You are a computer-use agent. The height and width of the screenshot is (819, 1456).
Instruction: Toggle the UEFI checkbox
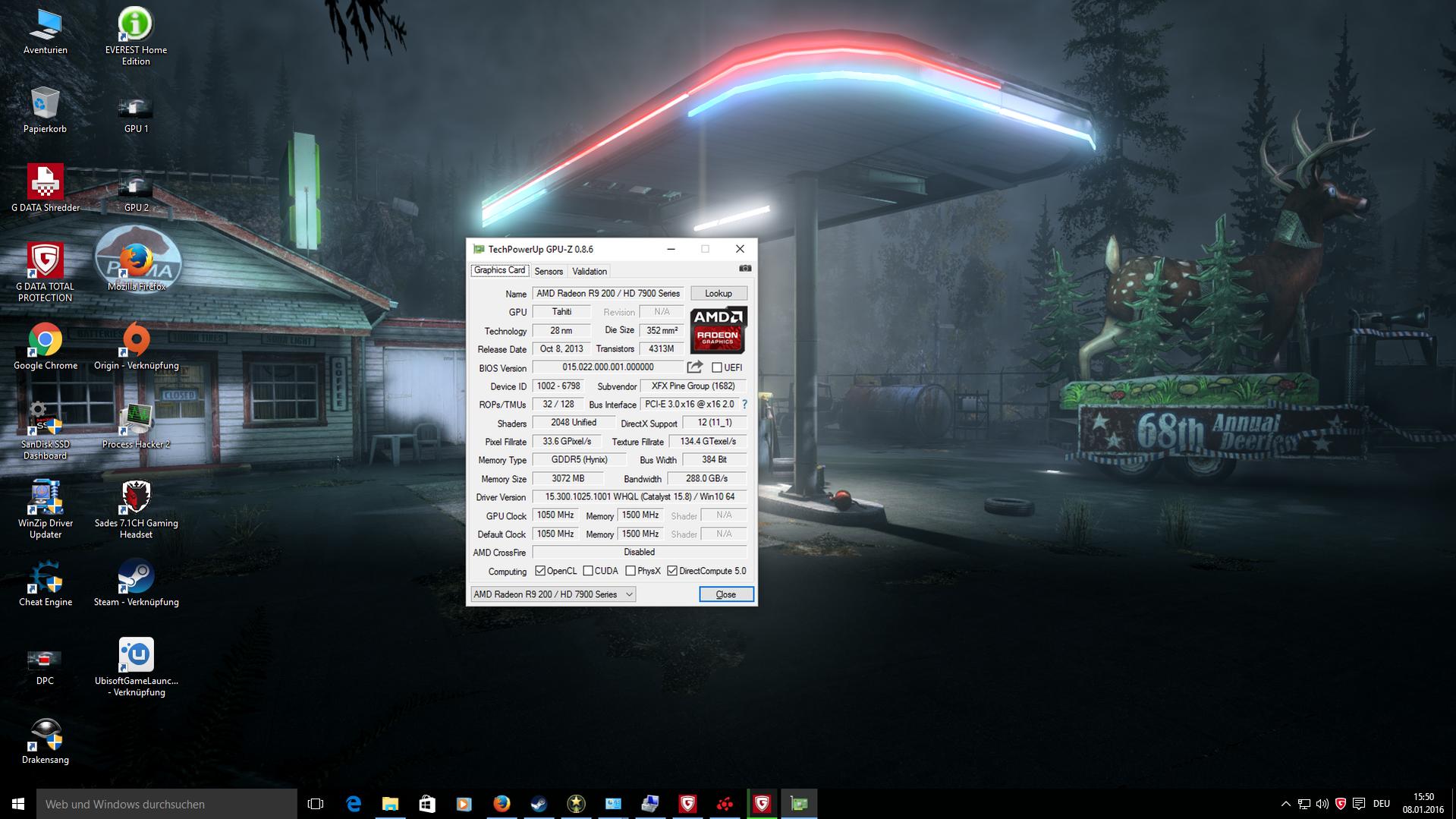coord(717,367)
